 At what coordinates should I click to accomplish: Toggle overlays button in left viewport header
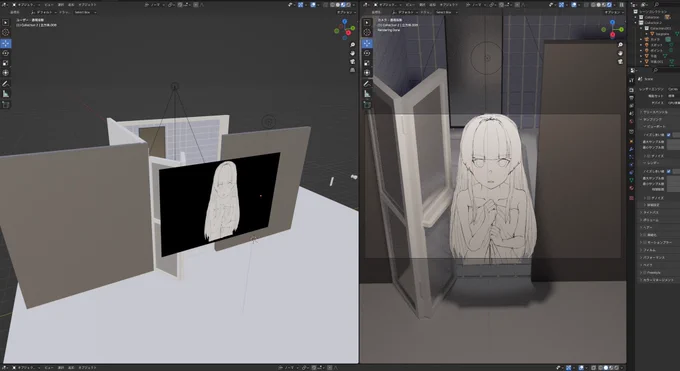click(314, 5)
